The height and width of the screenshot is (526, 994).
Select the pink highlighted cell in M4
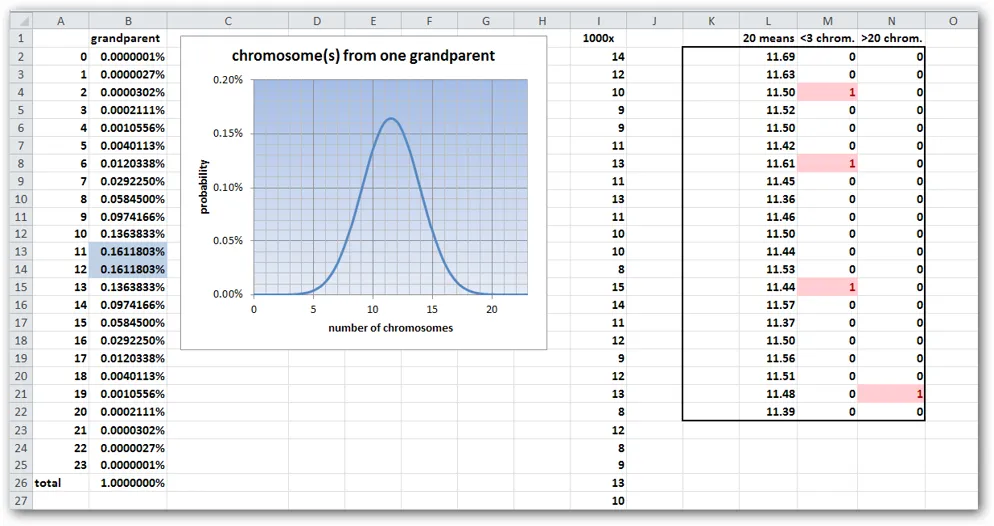tap(827, 92)
